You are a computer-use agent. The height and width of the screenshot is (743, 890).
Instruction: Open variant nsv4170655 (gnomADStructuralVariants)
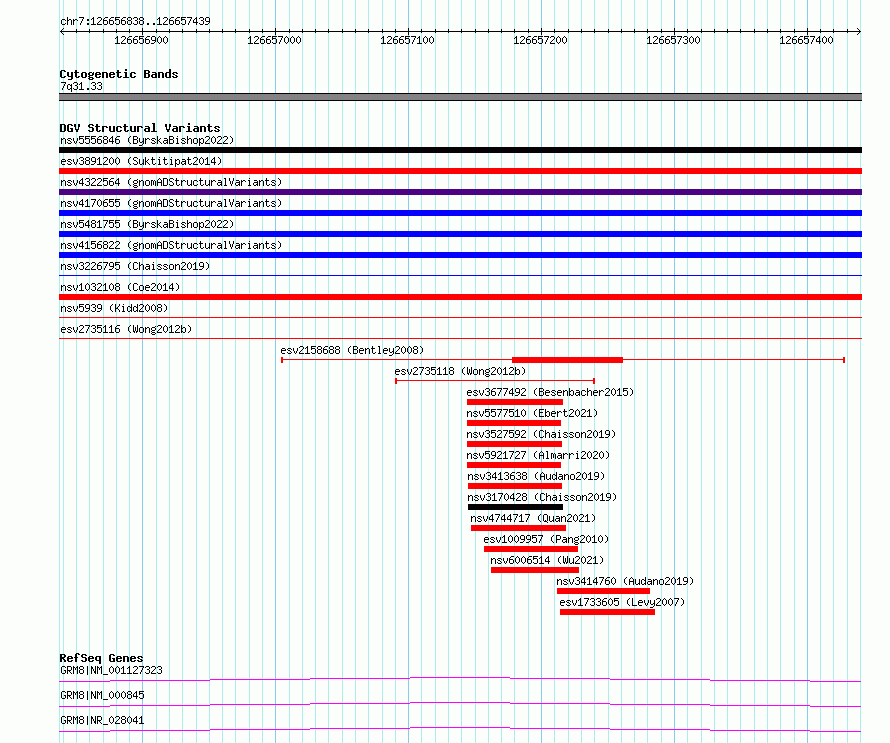[171, 203]
